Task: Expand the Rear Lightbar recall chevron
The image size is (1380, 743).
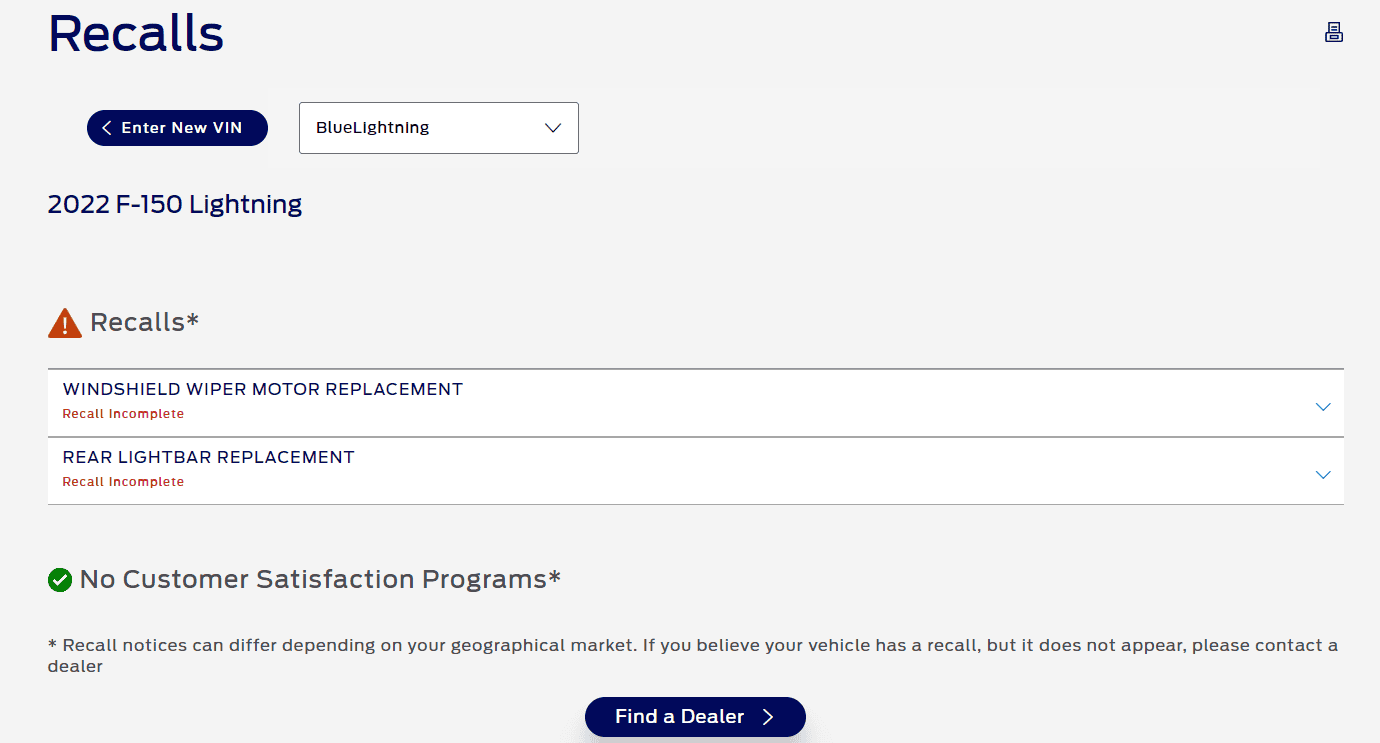Action: coord(1323,475)
